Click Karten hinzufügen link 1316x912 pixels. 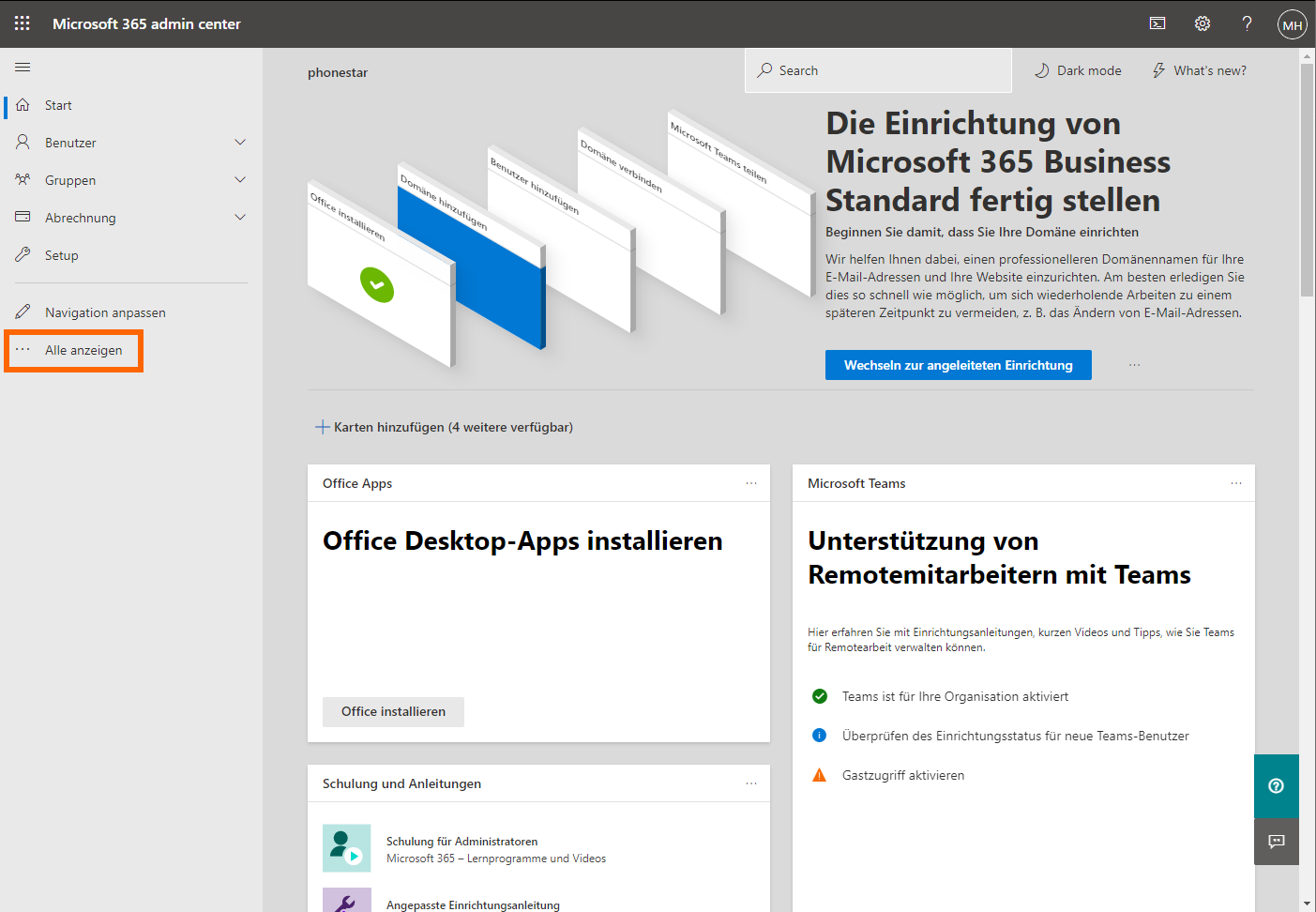tap(444, 427)
